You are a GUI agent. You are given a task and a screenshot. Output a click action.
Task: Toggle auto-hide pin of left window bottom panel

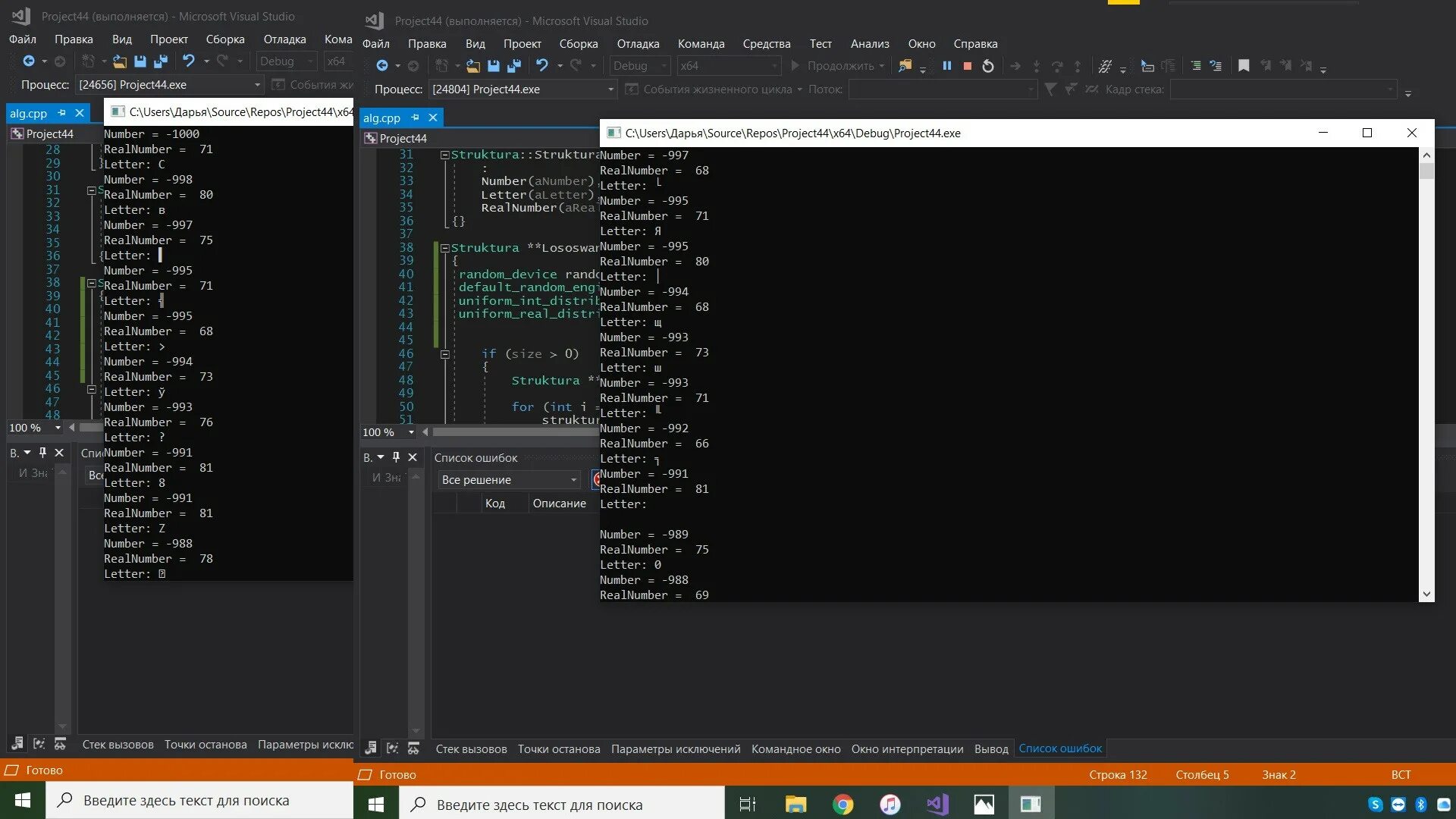(x=42, y=453)
